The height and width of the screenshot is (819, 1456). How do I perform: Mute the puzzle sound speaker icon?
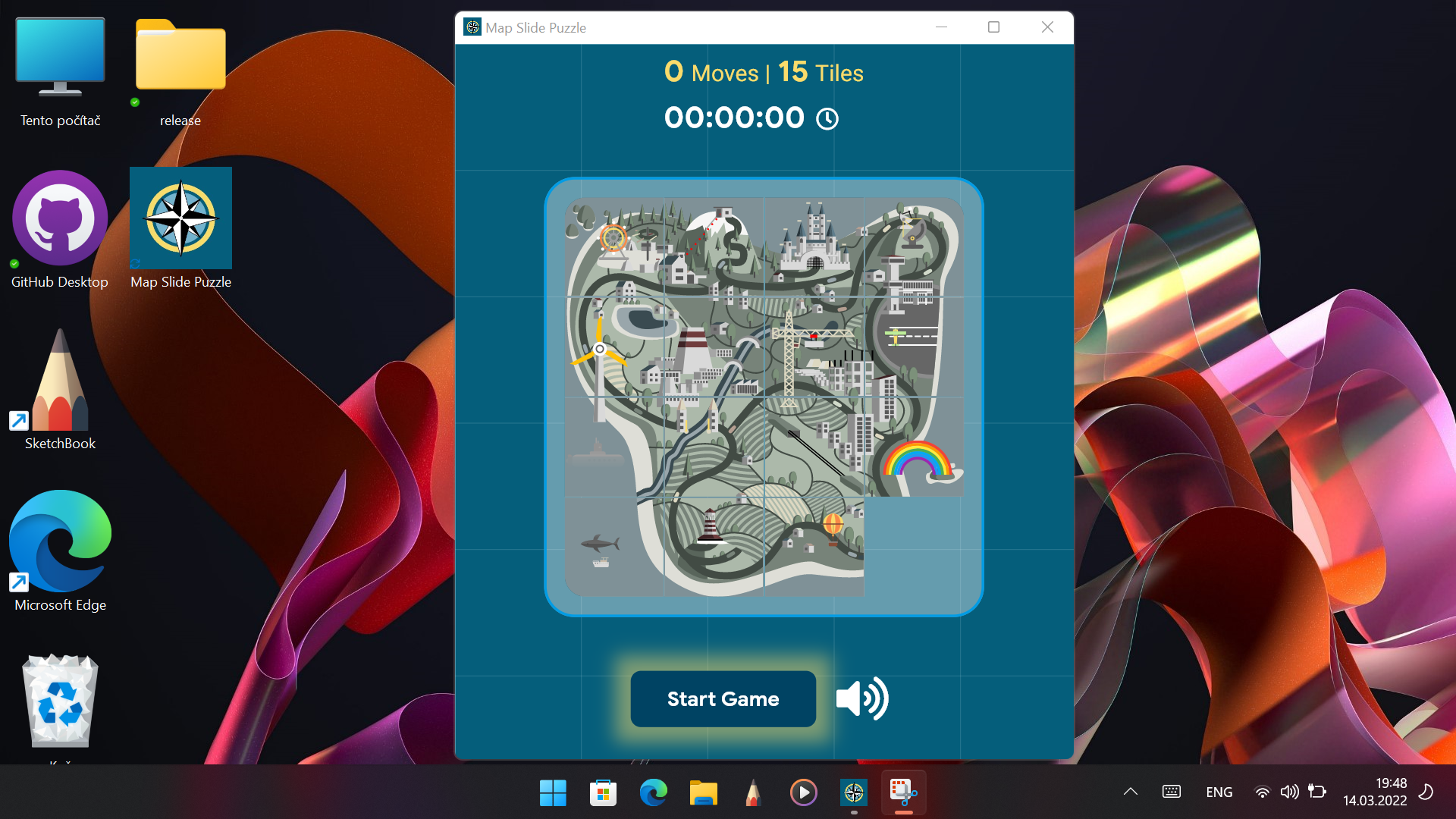862,698
